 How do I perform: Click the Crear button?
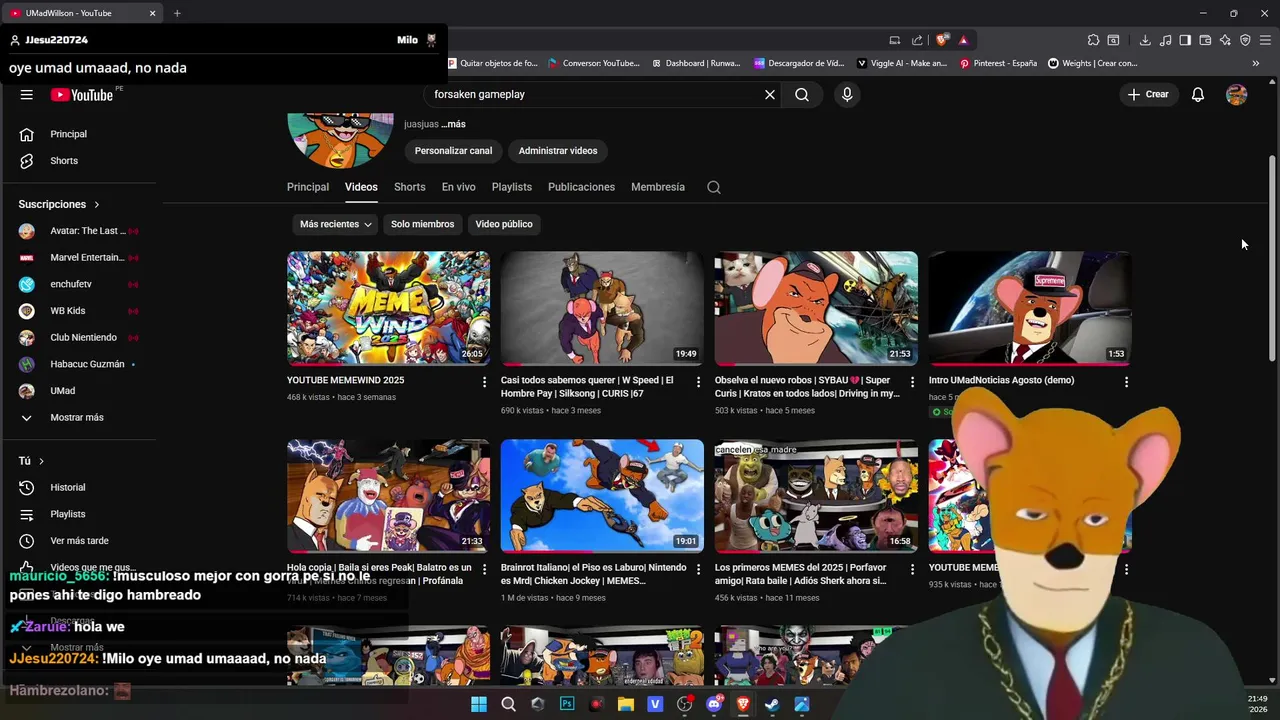[x=1148, y=94]
